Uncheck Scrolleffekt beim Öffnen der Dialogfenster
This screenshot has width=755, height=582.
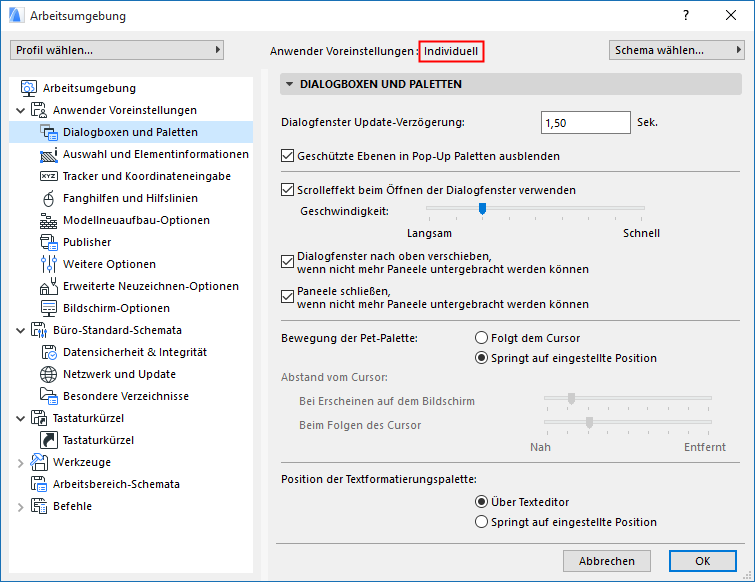289,189
